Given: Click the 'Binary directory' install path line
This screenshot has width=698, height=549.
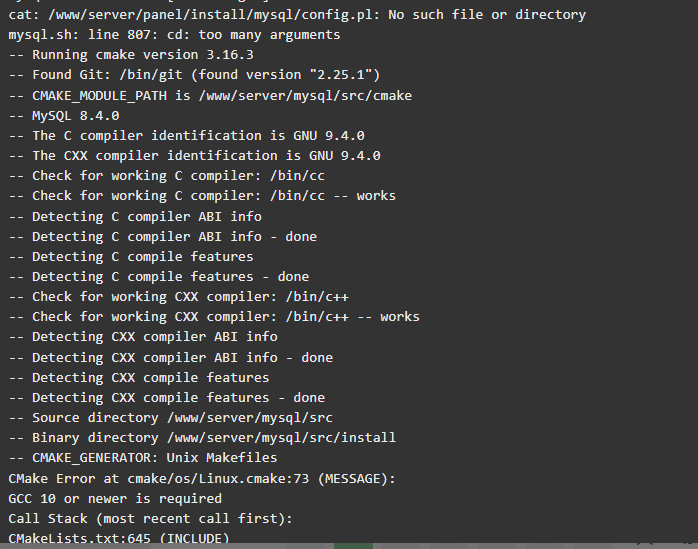Looking at the screenshot, I should pyautogui.click(x=202, y=438).
